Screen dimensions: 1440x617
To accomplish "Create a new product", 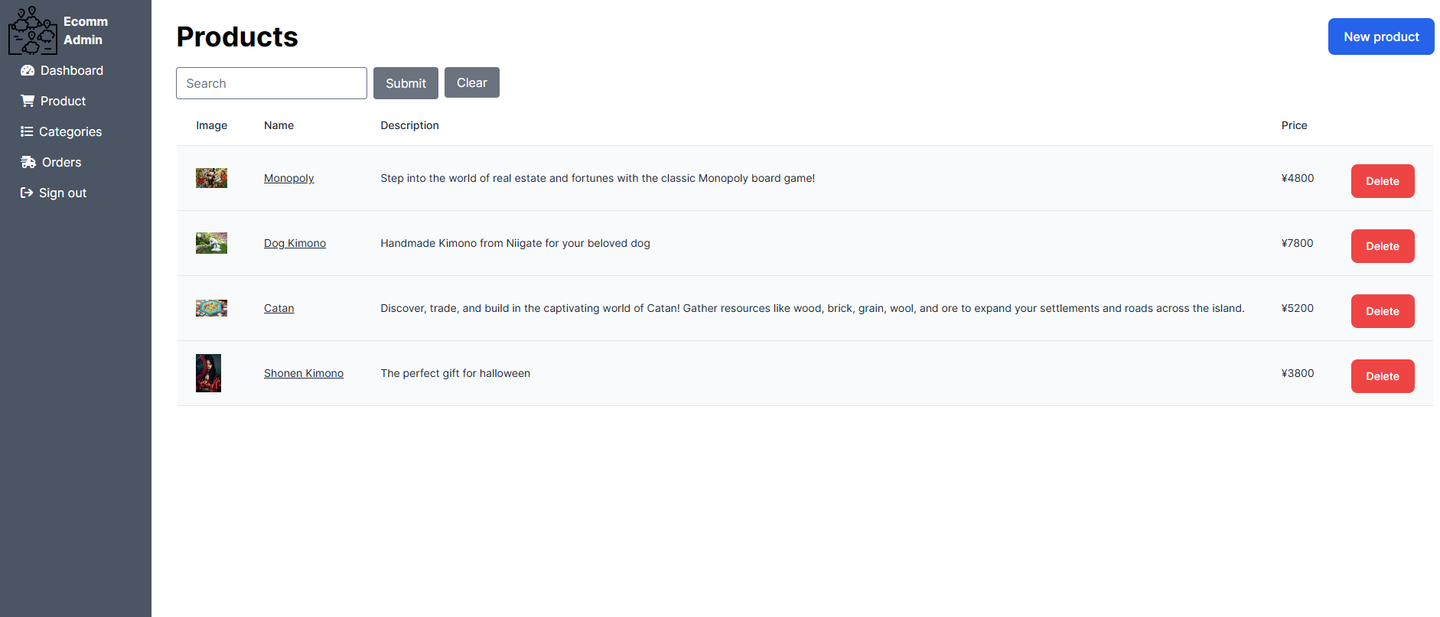I will point(1380,37).
